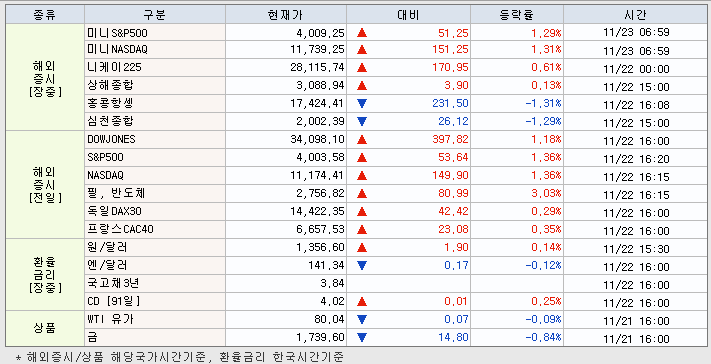Click the current price 17,424.41
Screen dimensions: 711x364
point(317,103)
